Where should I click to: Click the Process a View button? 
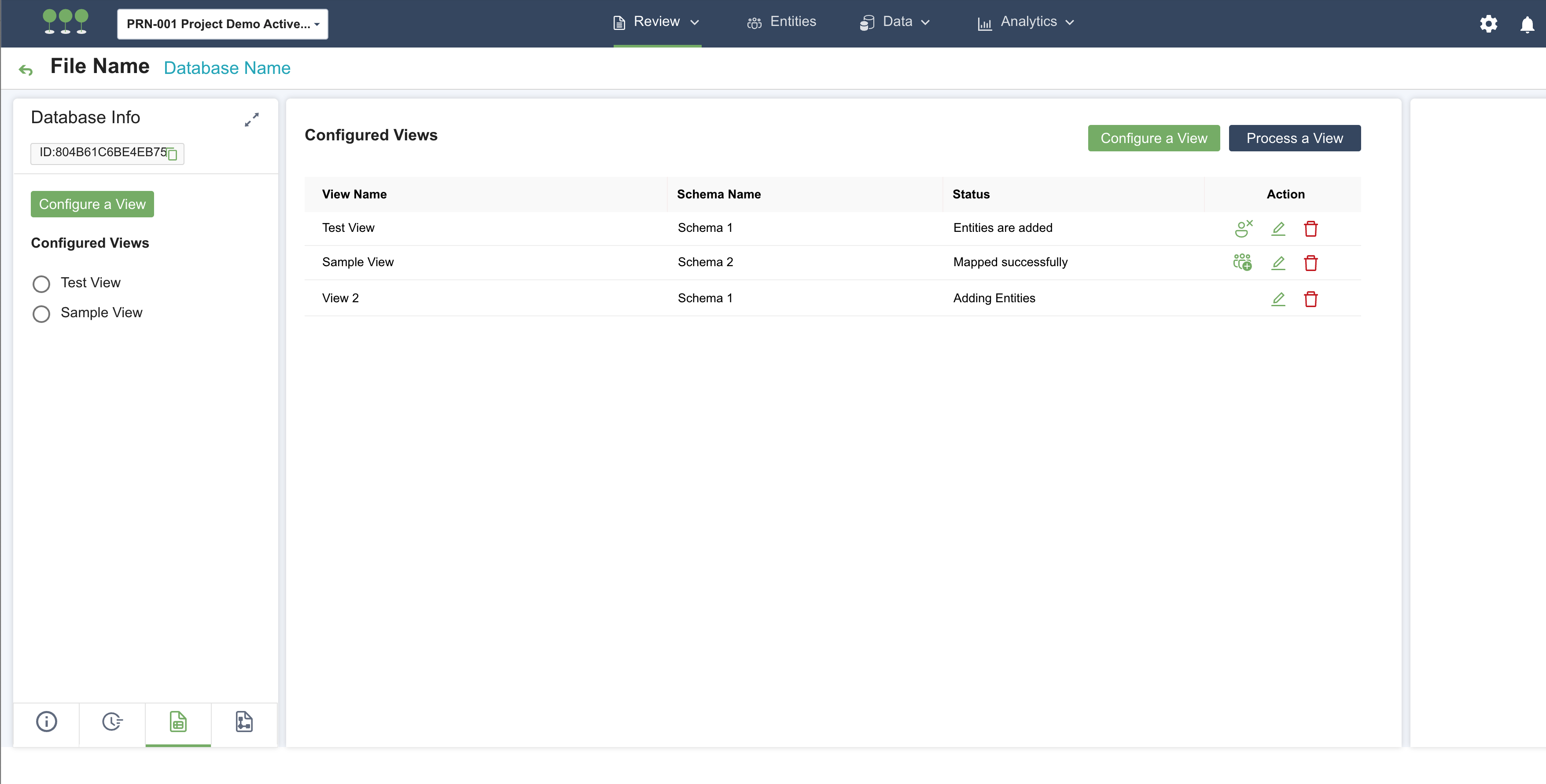[1295, 138]
